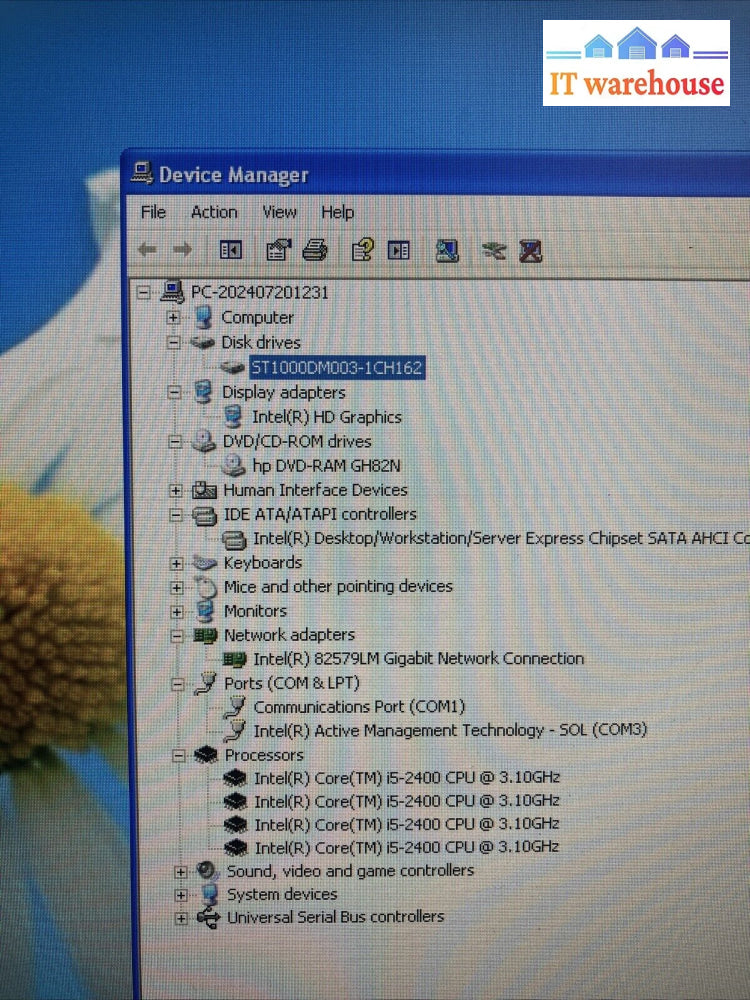This screenshot has height=1000, width=750.
Task: Expand the Keyboards category
Action: (177, 563)
